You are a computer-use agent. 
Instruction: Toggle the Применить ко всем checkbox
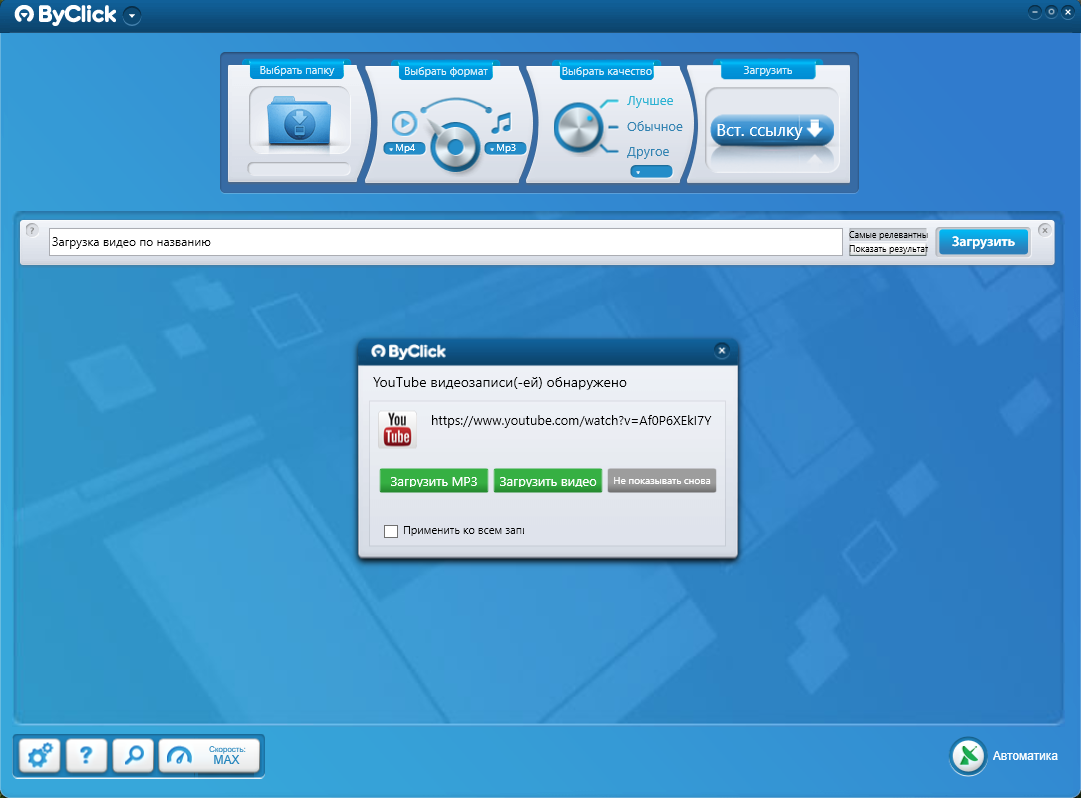[391, 531]
